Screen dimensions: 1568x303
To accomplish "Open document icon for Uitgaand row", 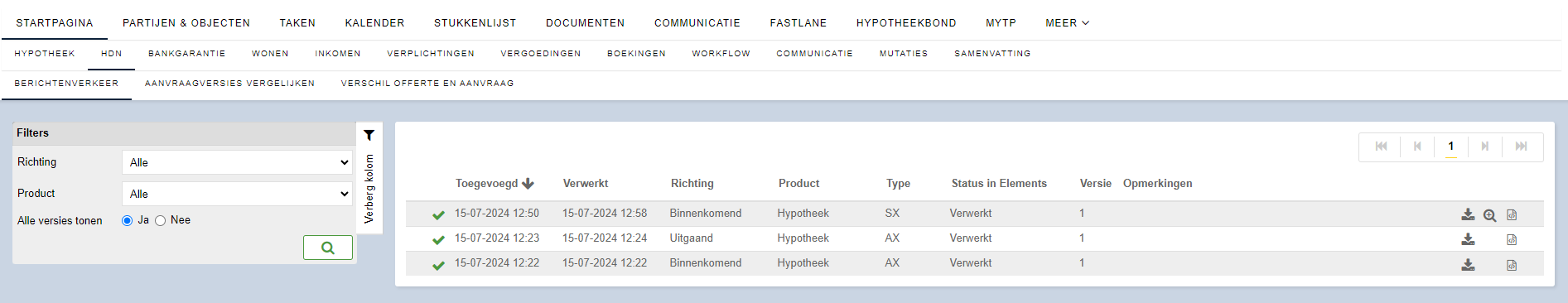I will pyautogui.click(x=1512, y=240).
